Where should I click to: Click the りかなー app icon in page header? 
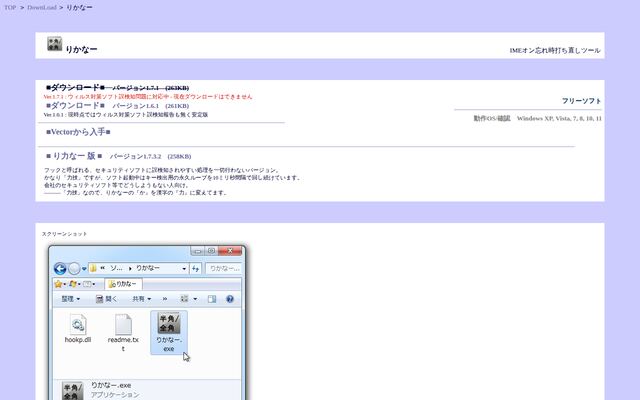point(55,44)
